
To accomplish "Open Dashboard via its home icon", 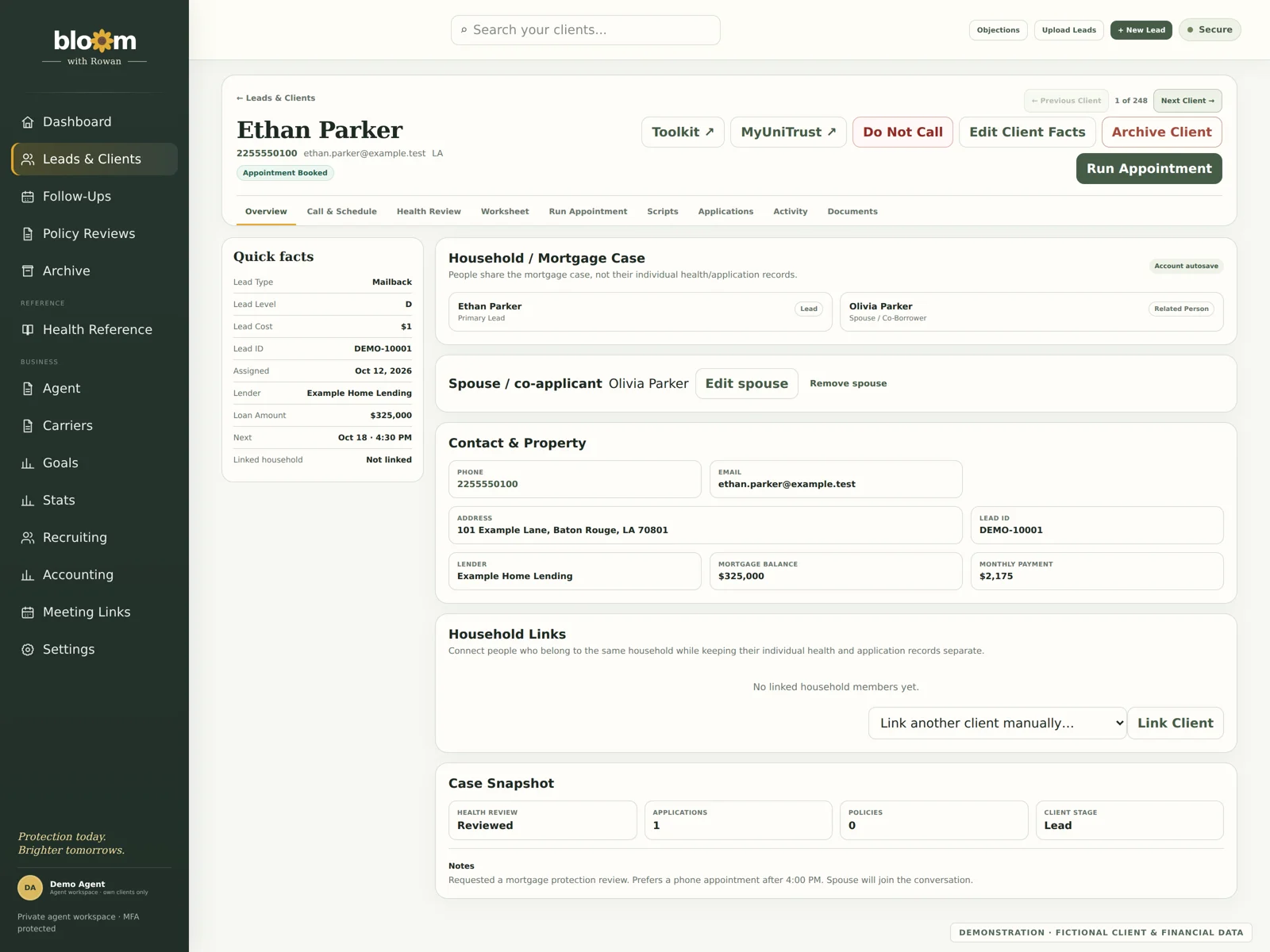I will (28, 122).
